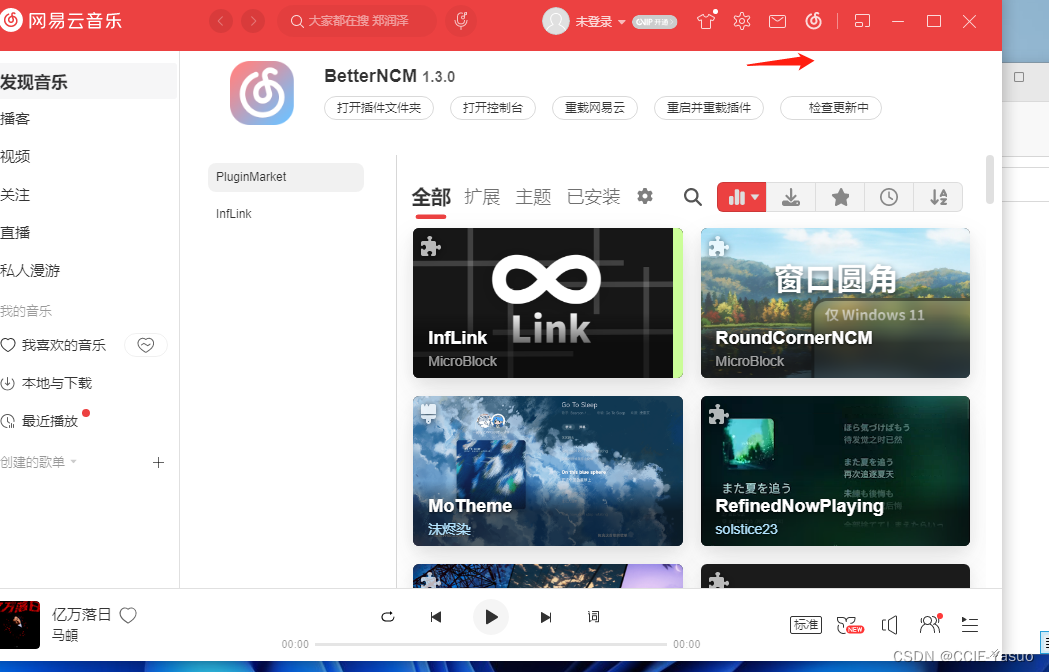Screen dimensions: 1049x672
Task: Sort plugins by recent update clock icon
Action: pos(889,197)
